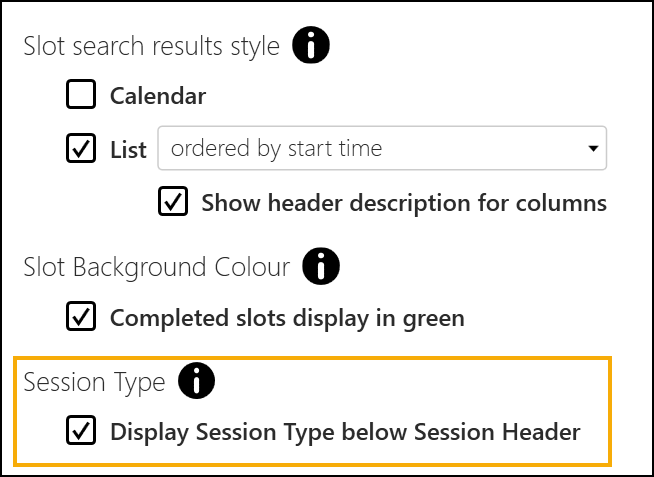Show info tooltip icon for Session Type

coord(197,381)
